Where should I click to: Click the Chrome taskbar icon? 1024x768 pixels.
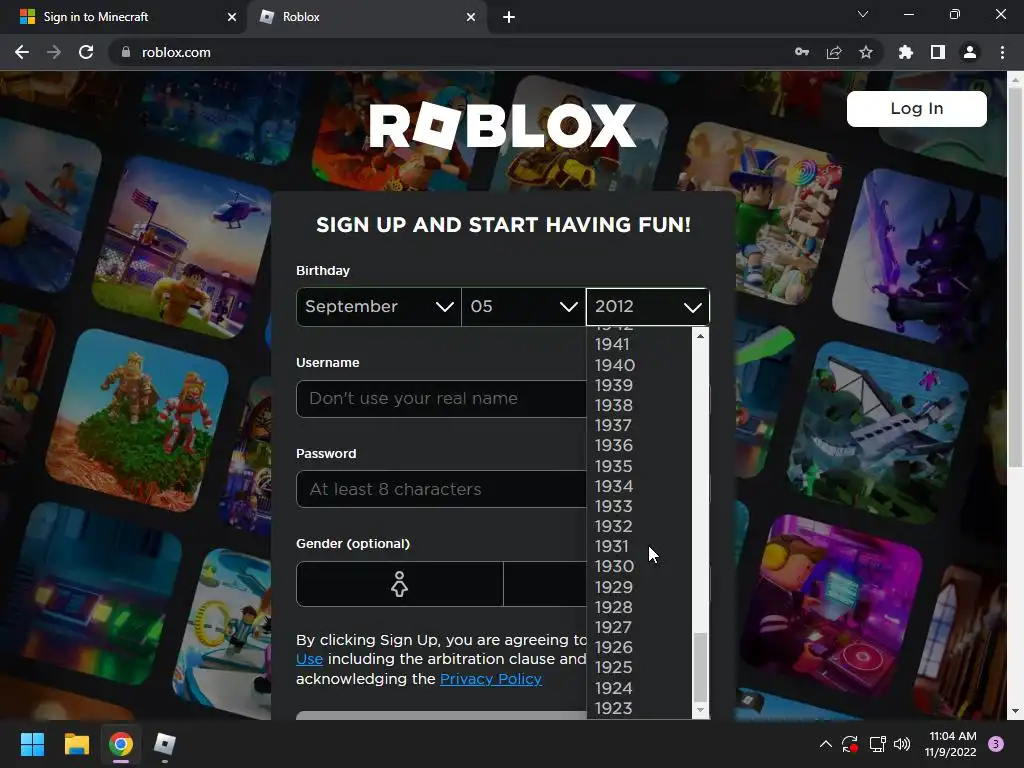point(121,744)
